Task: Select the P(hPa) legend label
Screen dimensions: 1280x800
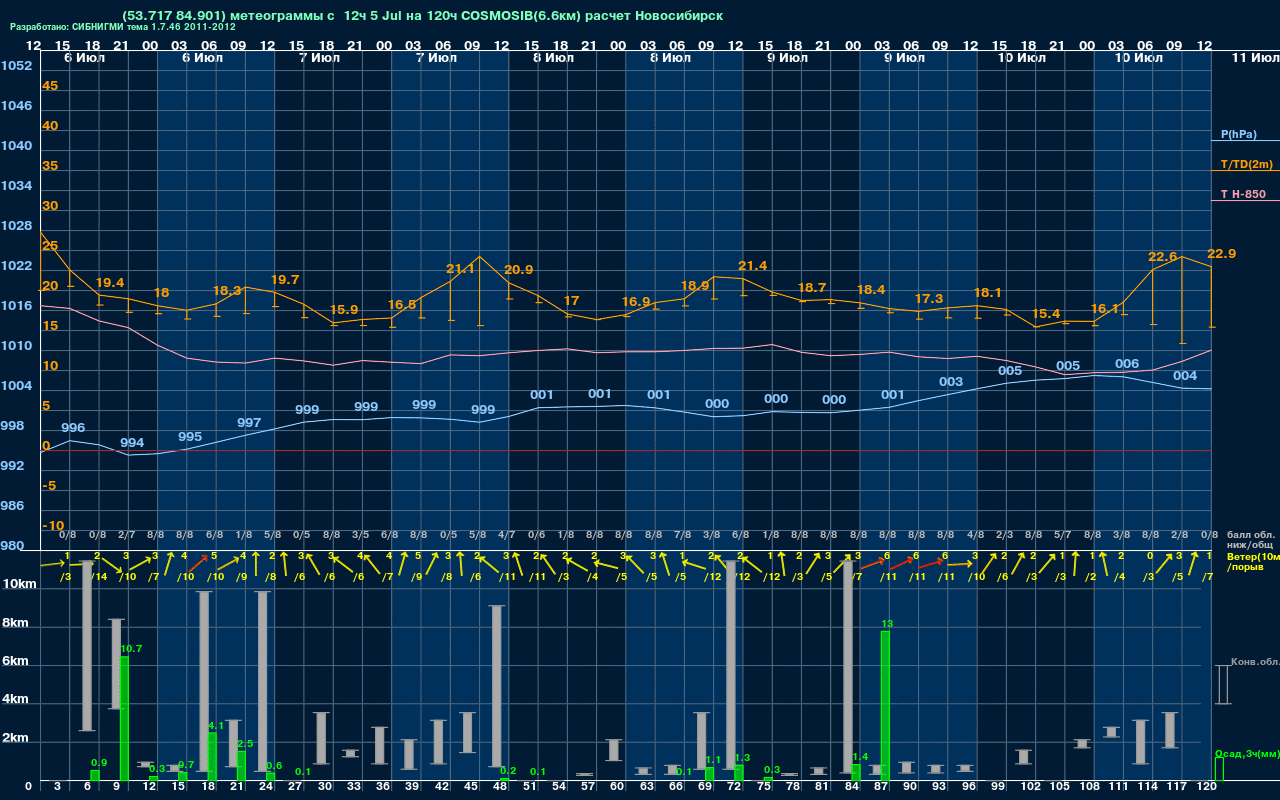Action: tap(1238, 134)
